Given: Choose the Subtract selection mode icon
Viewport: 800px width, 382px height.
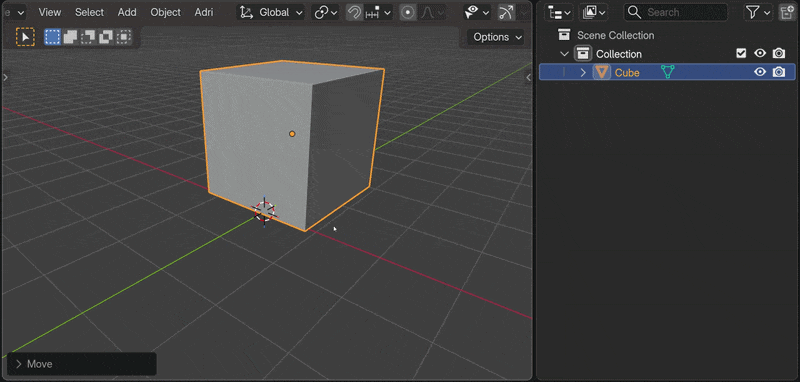Looking at the screenshot, I should (88, 37).
